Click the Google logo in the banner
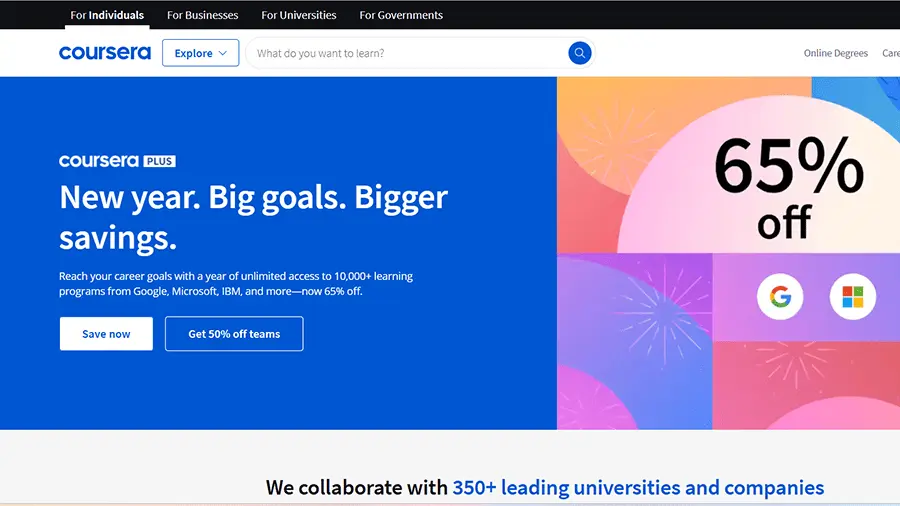Image resolution: width=900 pixels, height=506 pixels. (780, 297)
